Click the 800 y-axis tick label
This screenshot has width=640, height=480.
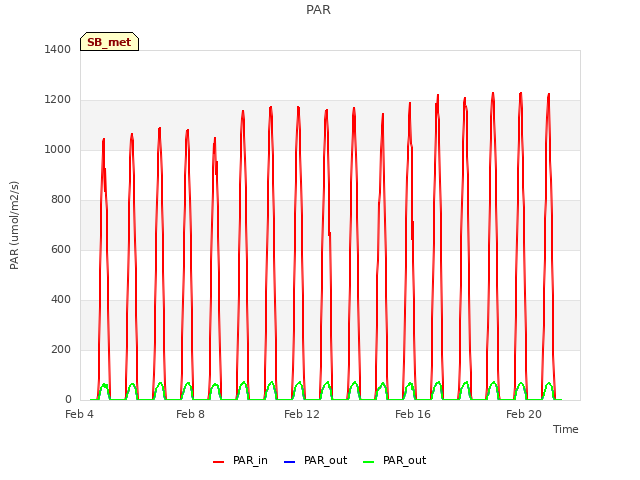[61, 200]
